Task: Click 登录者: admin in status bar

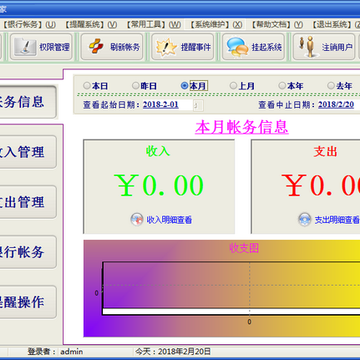Action: (55, 351)
